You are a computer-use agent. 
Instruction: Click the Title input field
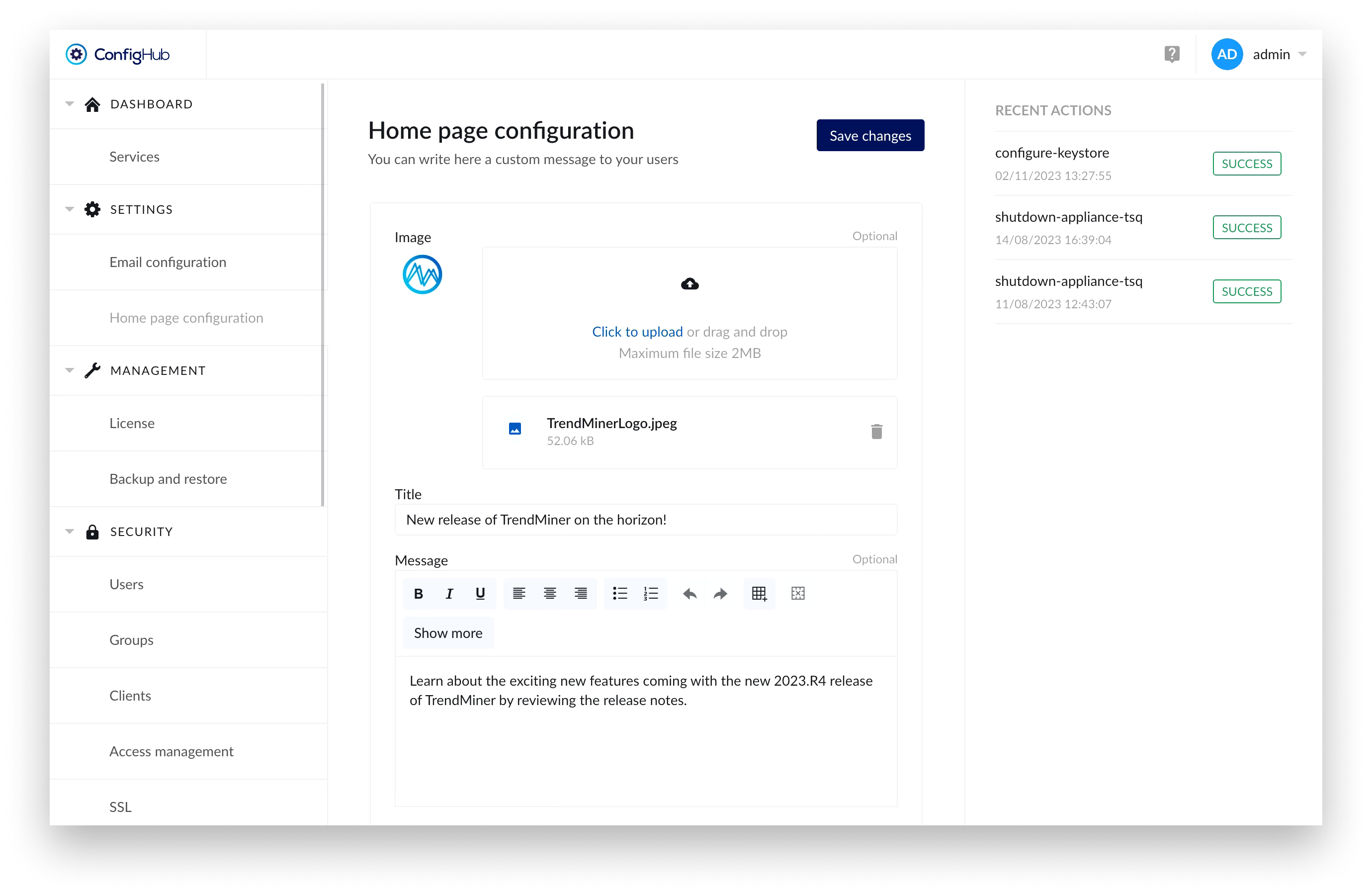click(x=646, y=520)
